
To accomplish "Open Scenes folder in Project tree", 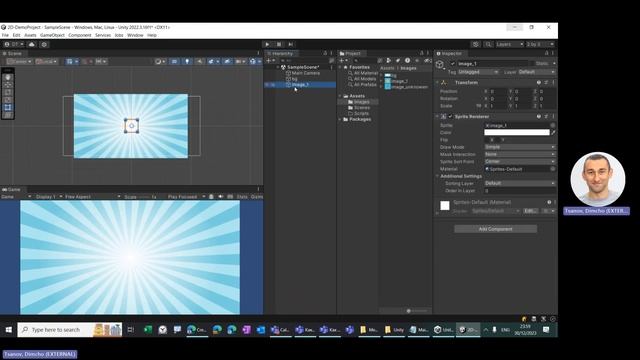I will [x=362, y=108].
